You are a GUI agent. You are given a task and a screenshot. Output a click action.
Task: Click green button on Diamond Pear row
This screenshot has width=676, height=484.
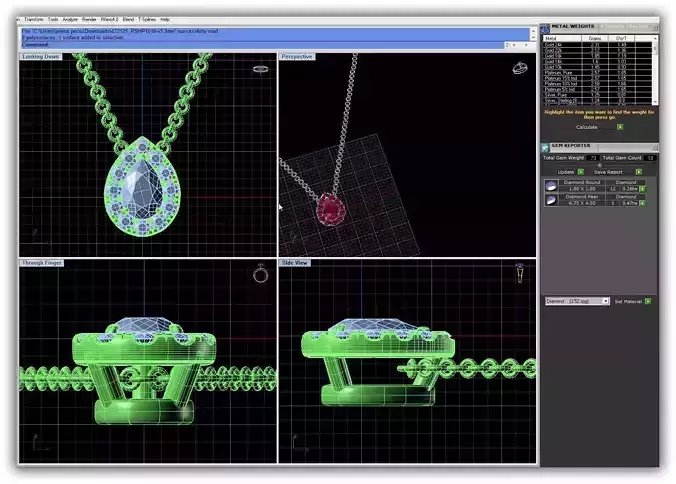tap(642, 203)
